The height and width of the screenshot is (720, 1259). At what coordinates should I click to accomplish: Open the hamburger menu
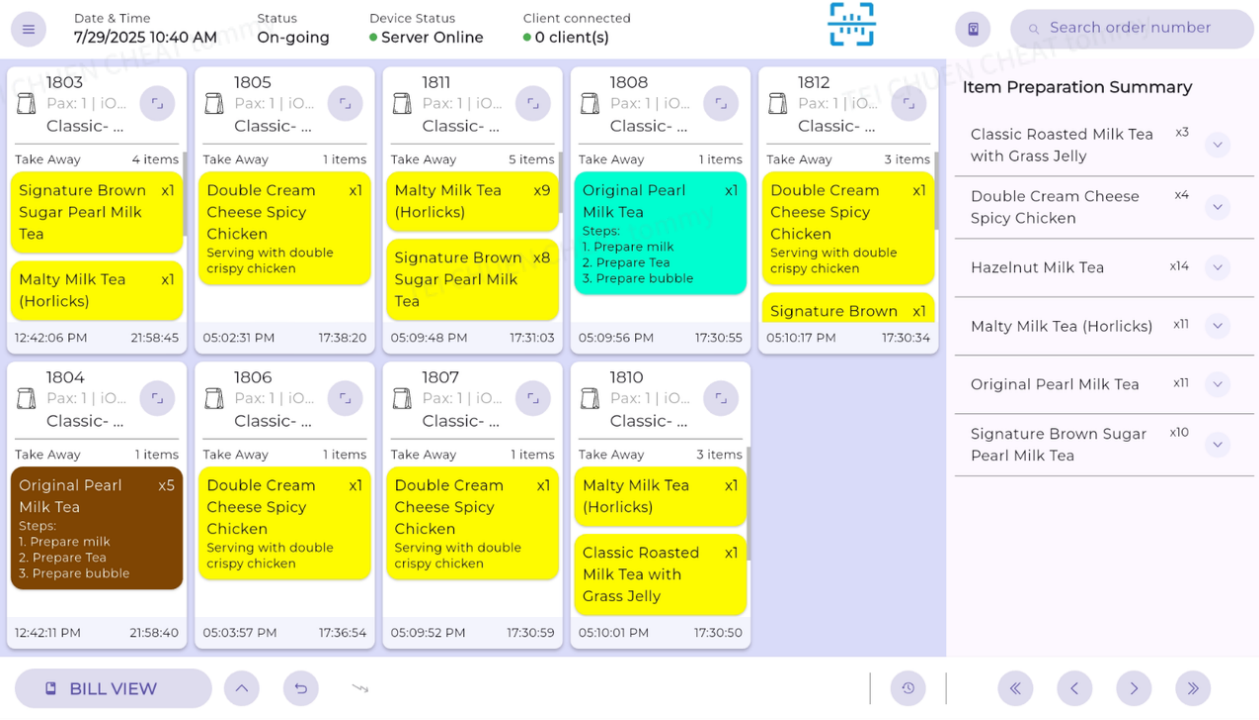[28, 29]
